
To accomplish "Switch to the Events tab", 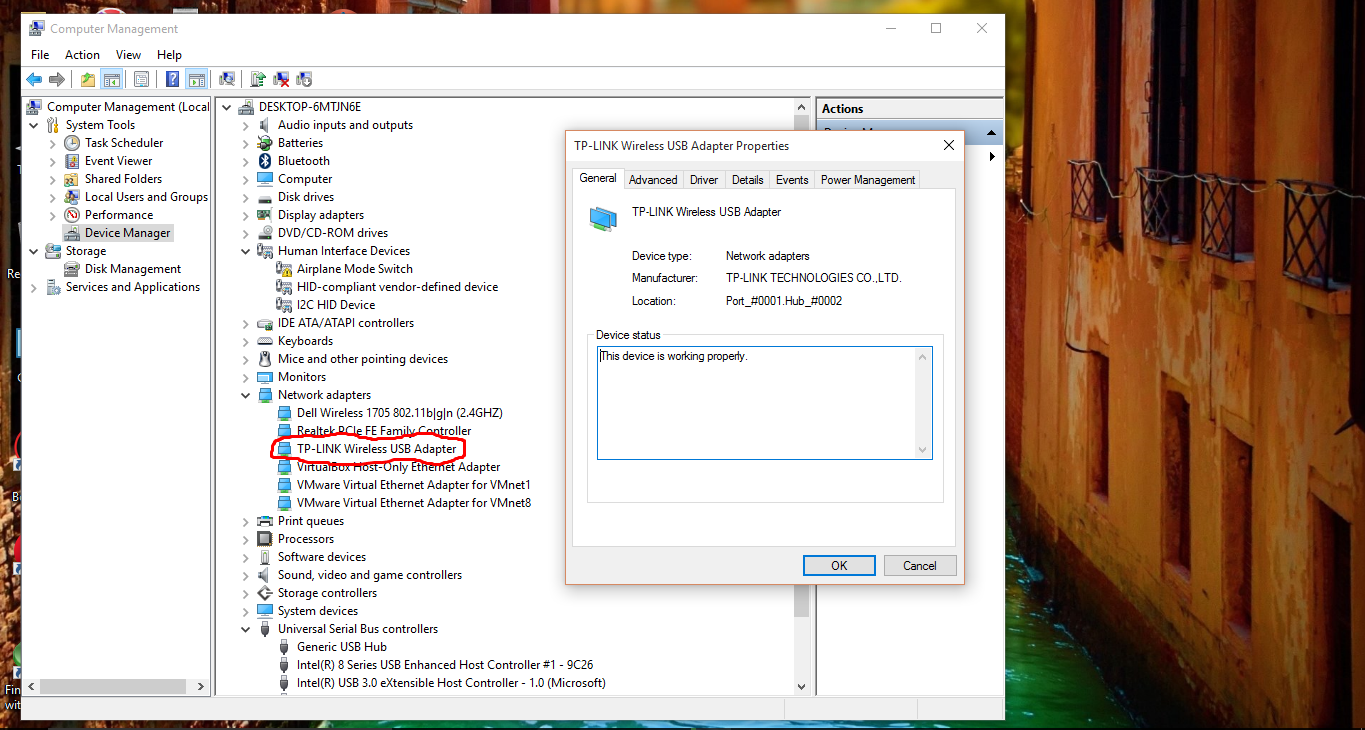I will pyautogui.click(x=792, y=180).
